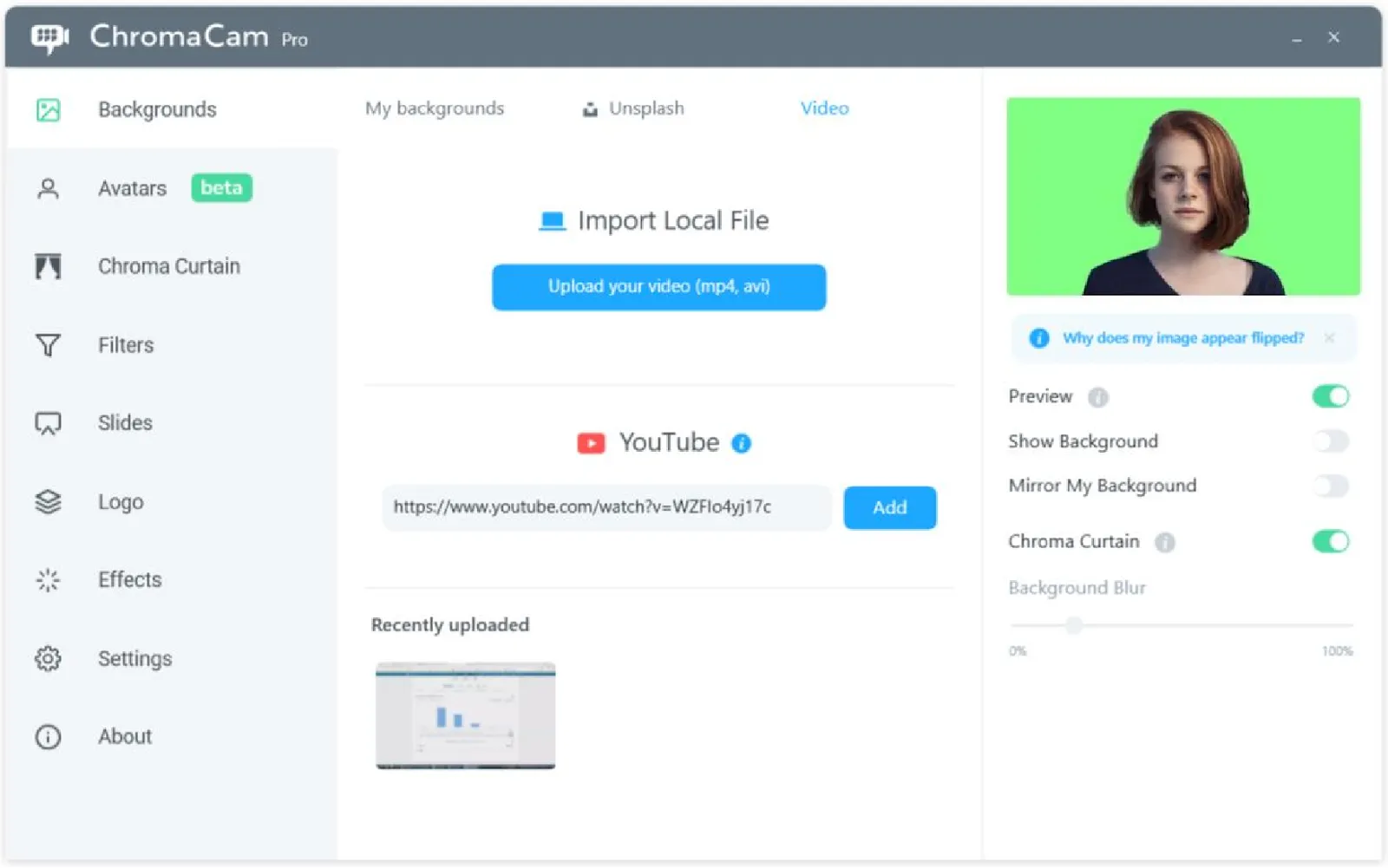Enable the Mirror My Background toggle

coord(1331,486)
